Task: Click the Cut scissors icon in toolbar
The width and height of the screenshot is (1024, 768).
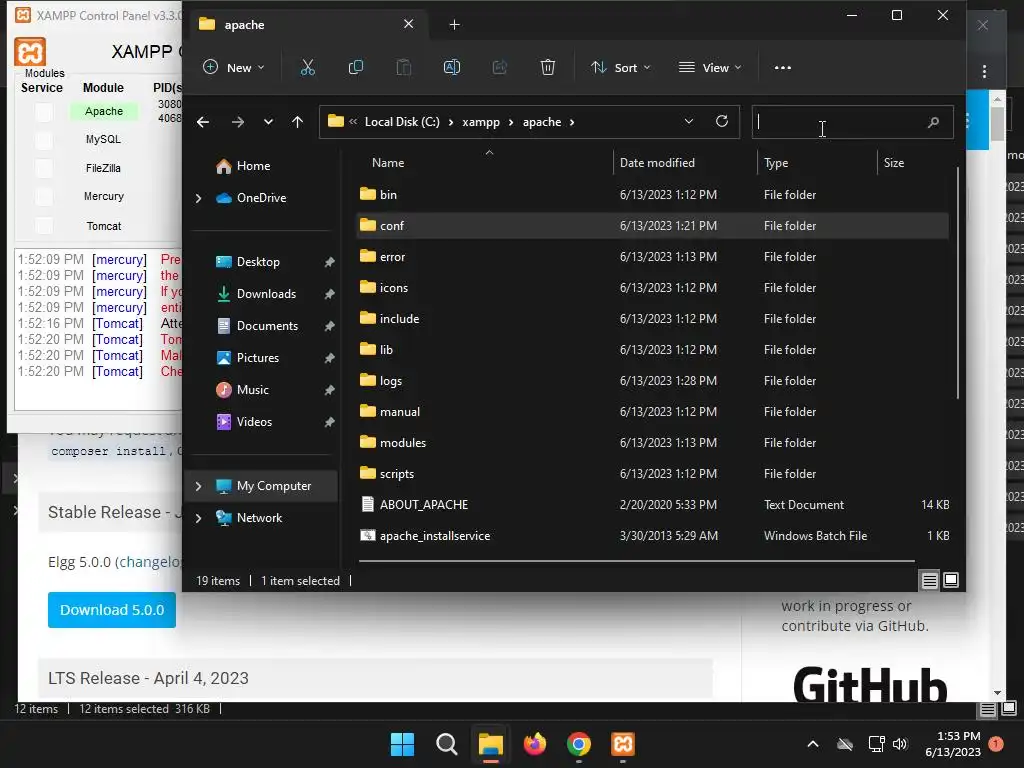Action: 308,67
